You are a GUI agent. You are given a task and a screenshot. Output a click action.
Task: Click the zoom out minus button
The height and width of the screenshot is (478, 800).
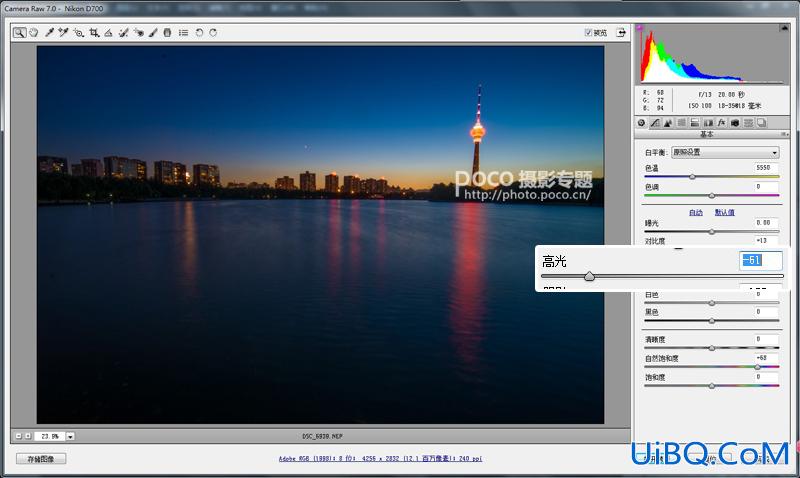tap(18, 436)
